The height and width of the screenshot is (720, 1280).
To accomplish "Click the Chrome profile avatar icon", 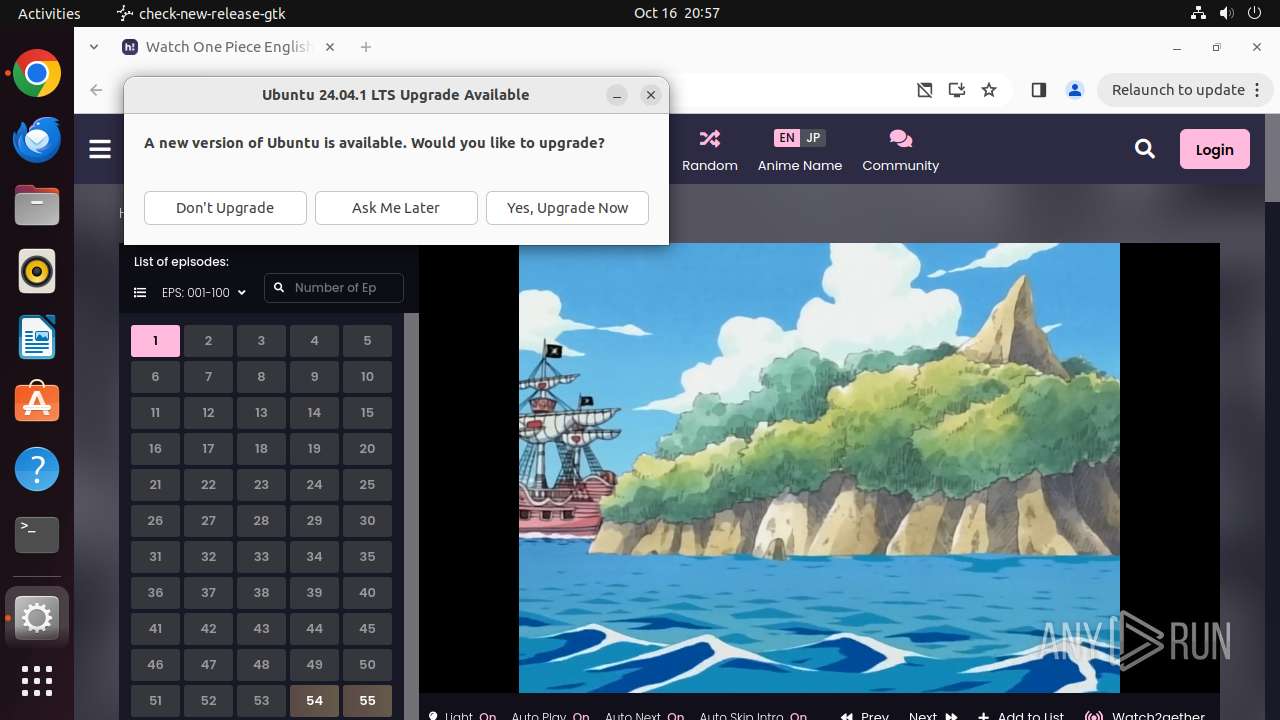I will [1075, 90].
